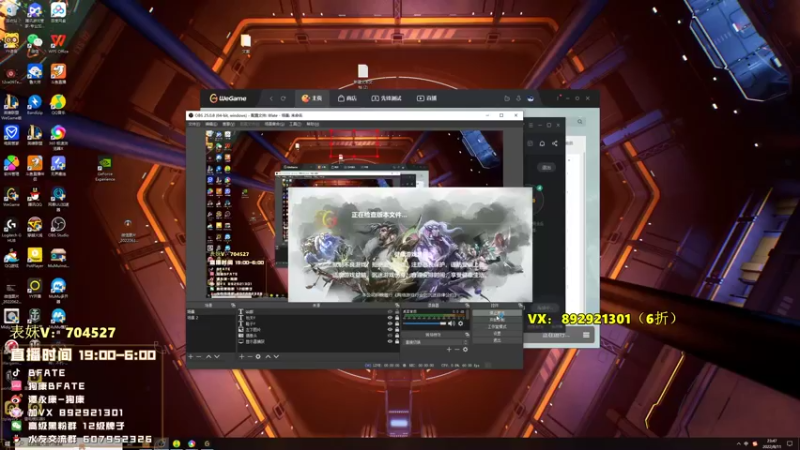Remove the source with the sources minus icon
The height and width of the screenshot is (450, 800).
250,357
